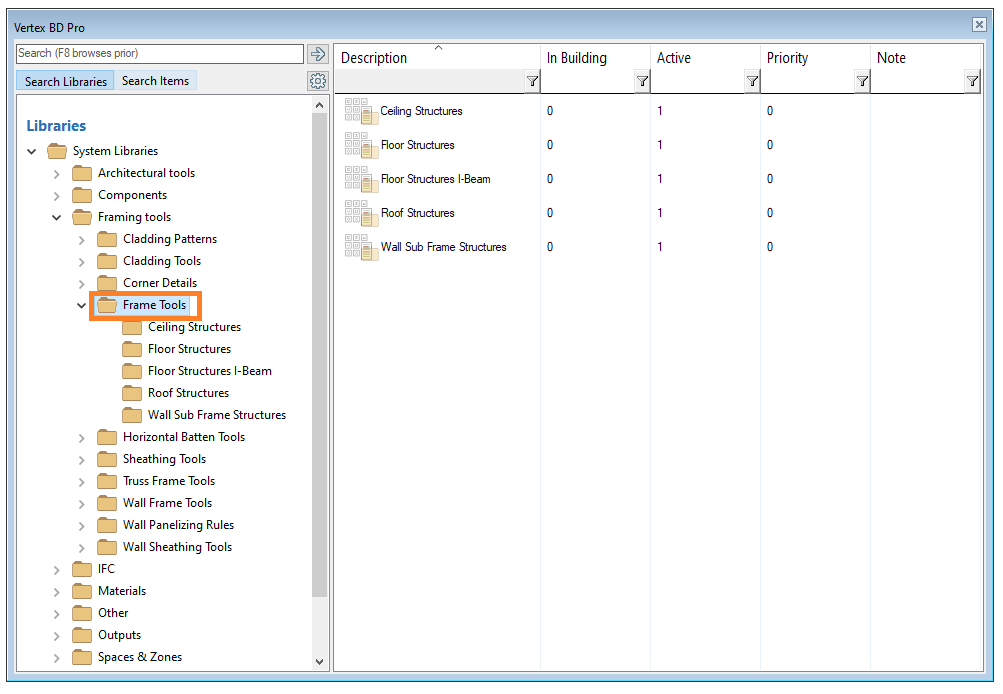Open the Note column filter icon
Image resolution: width=1003 pixels, height=694 pixels.
[972, 82]
